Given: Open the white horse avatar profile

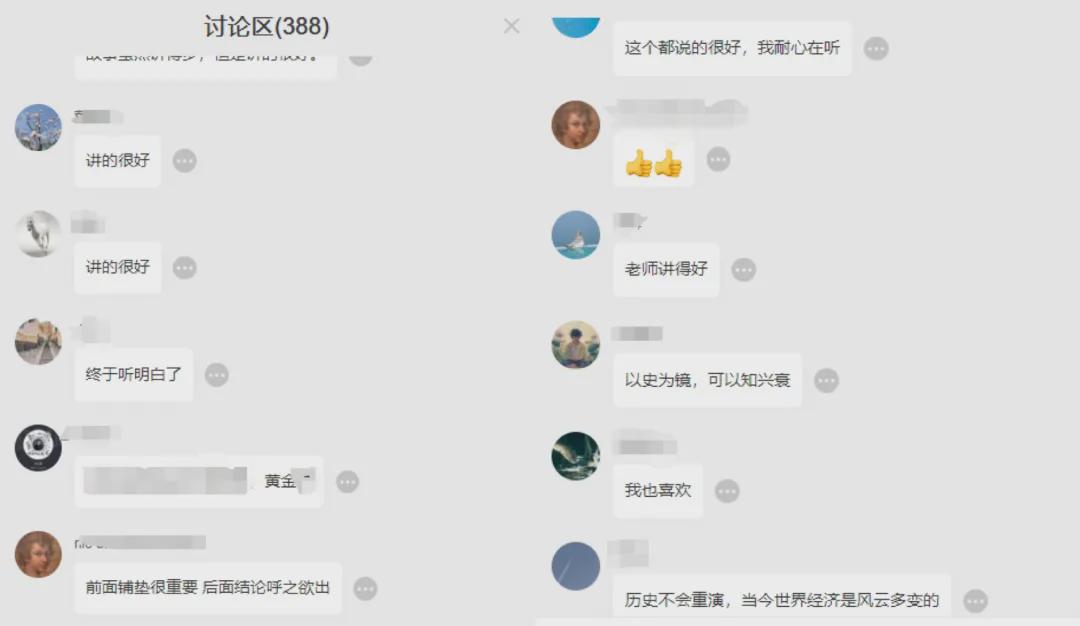Looking at the screenshot, I should tap(39, 234).
